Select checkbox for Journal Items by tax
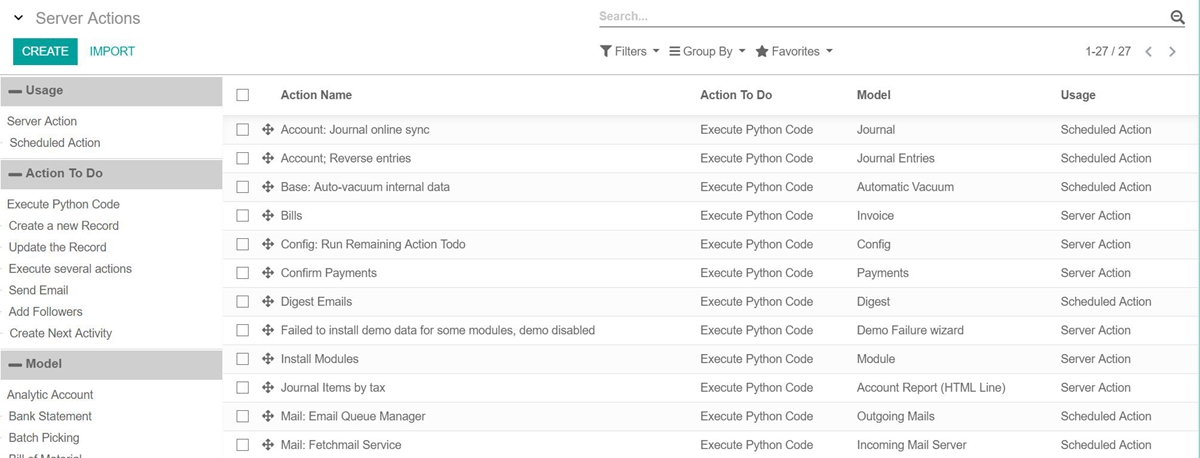 click(x=243, y=388)
